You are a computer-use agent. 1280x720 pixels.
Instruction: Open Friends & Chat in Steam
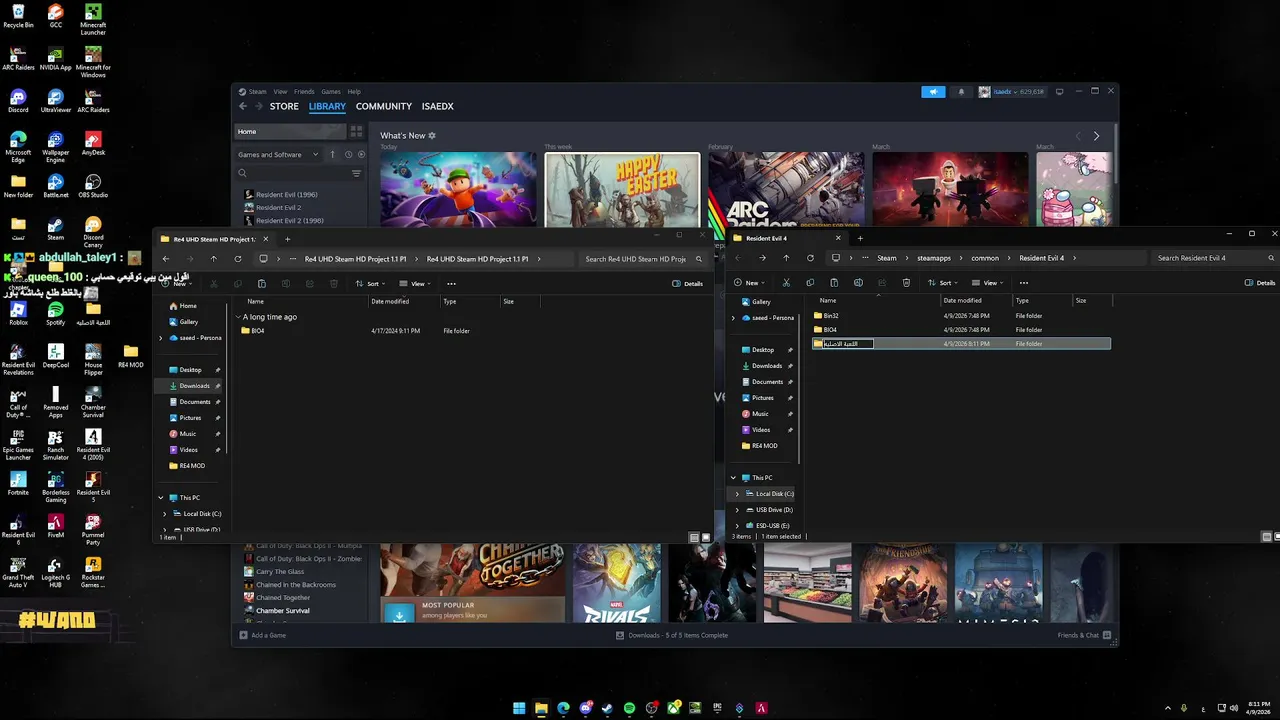[x=1083, y=636]
